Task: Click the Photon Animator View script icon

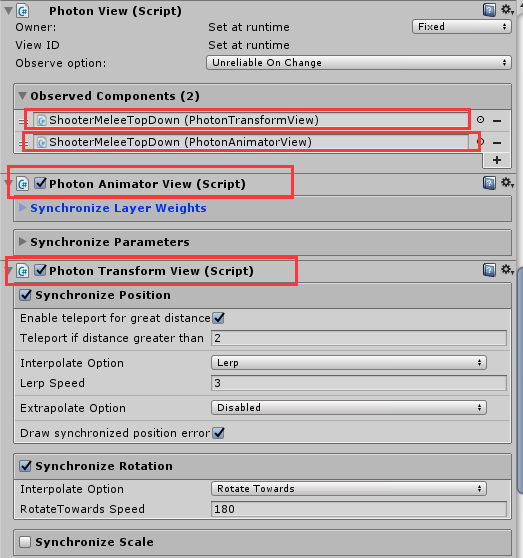Action: point(23,184)
